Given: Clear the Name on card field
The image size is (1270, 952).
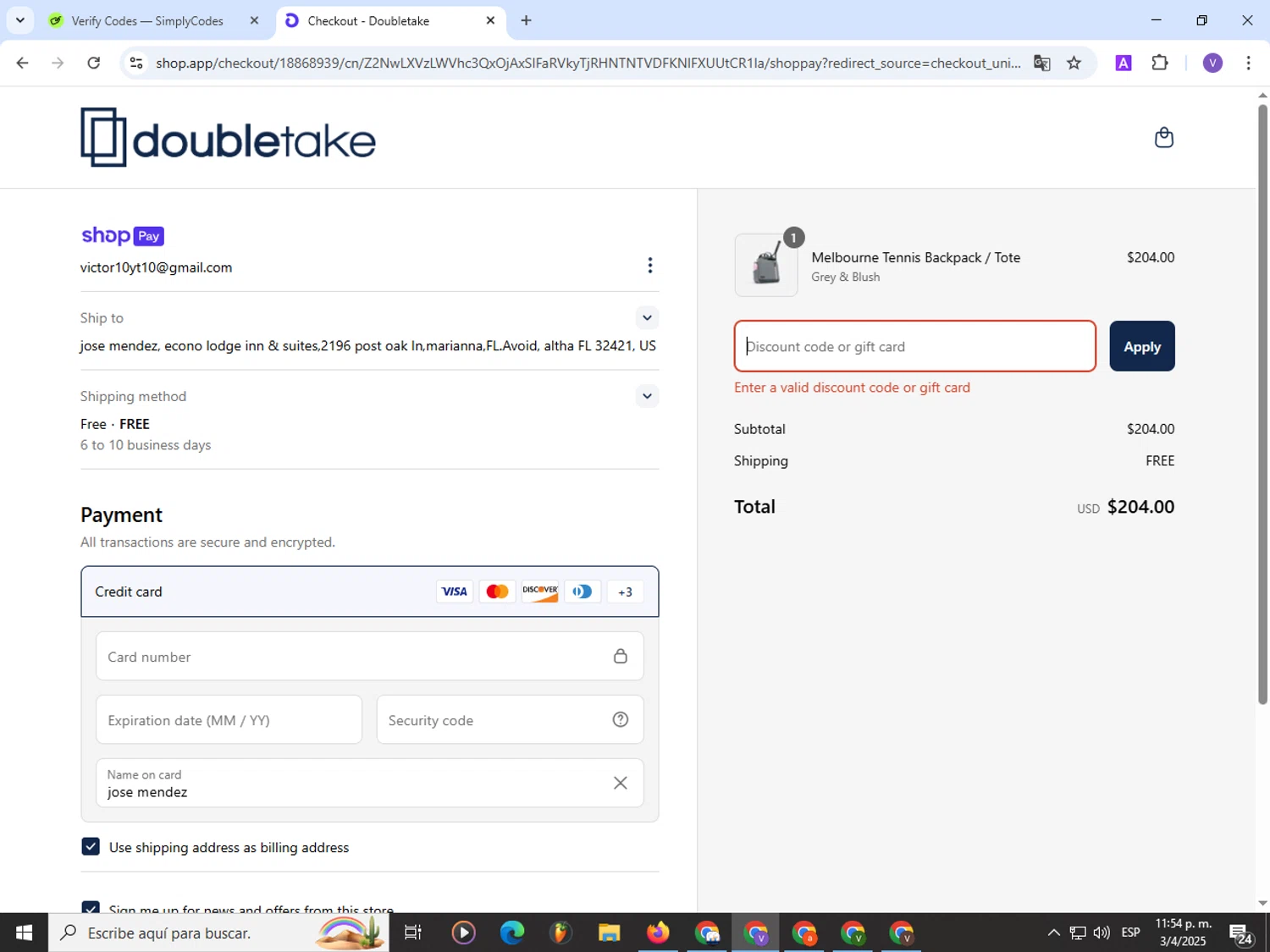Looking at the screenshot, I should (x=621, y=783).
